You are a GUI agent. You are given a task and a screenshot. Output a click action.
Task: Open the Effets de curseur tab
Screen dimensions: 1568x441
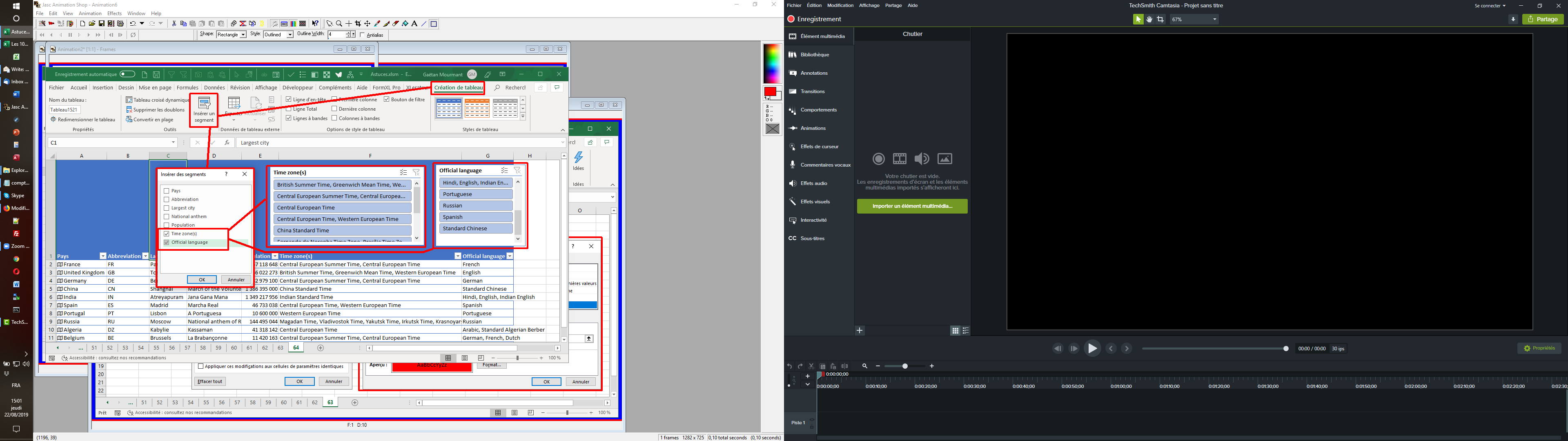tap(819, 147)
